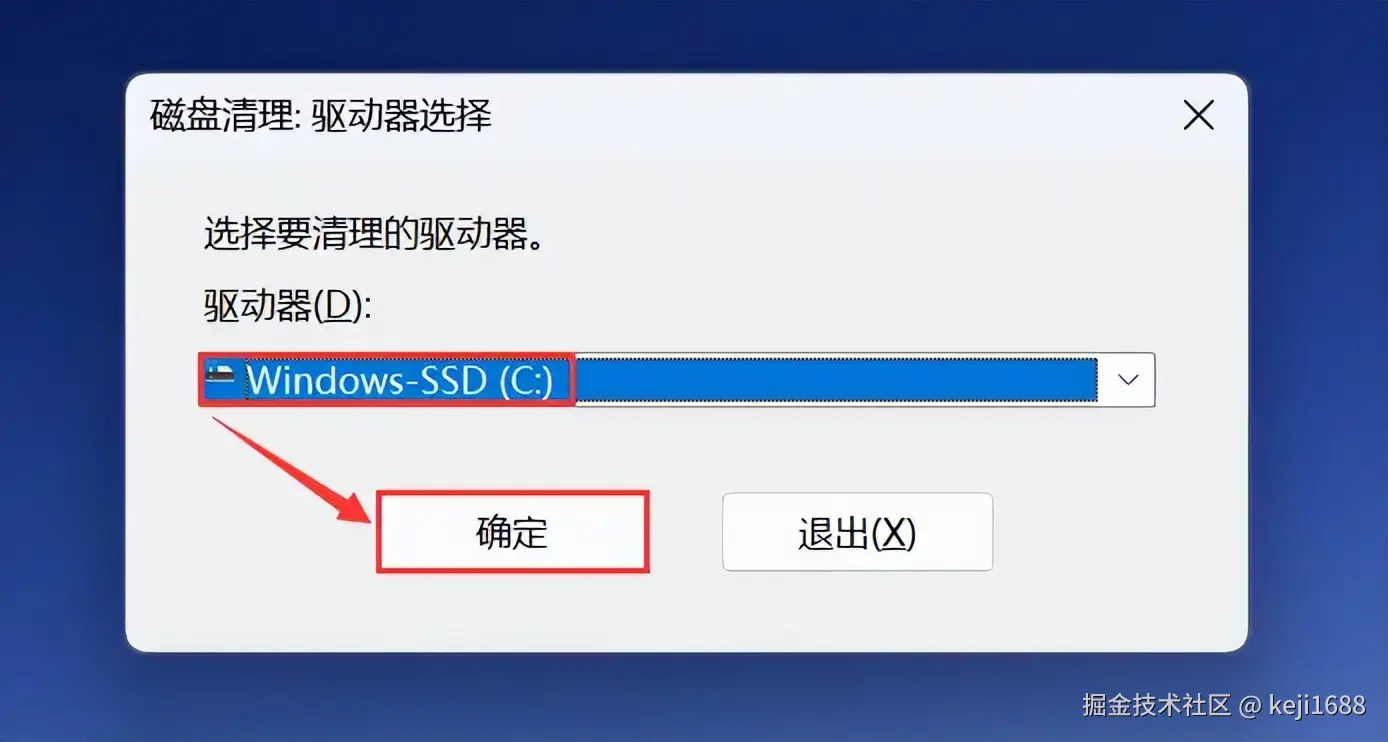Screen dimensions: 1388x742
Task: Click the 驱动器(D): field label
Action: pyautogui.click(x=287, y=307)
